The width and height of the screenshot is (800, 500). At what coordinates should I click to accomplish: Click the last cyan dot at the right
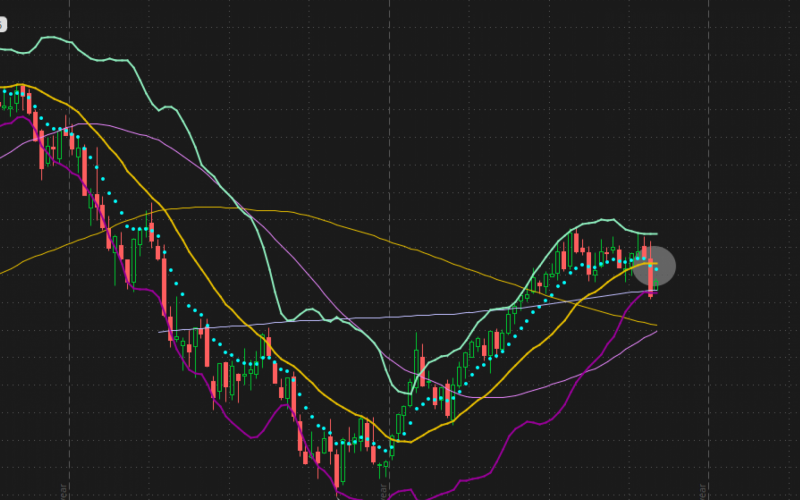click(656, 269)
